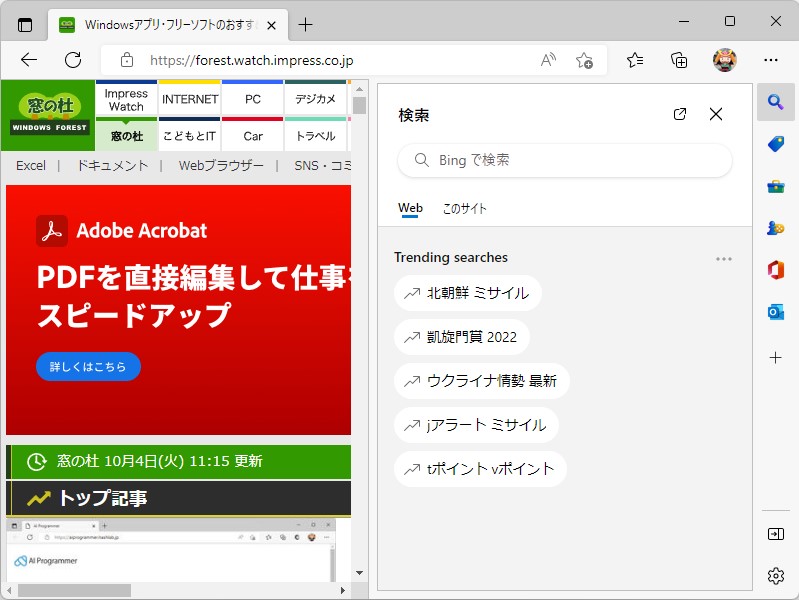Click the 窓の杜 10月4日(火) 11:15 更新 bar

pyautogui.click(x=178, y=461)
